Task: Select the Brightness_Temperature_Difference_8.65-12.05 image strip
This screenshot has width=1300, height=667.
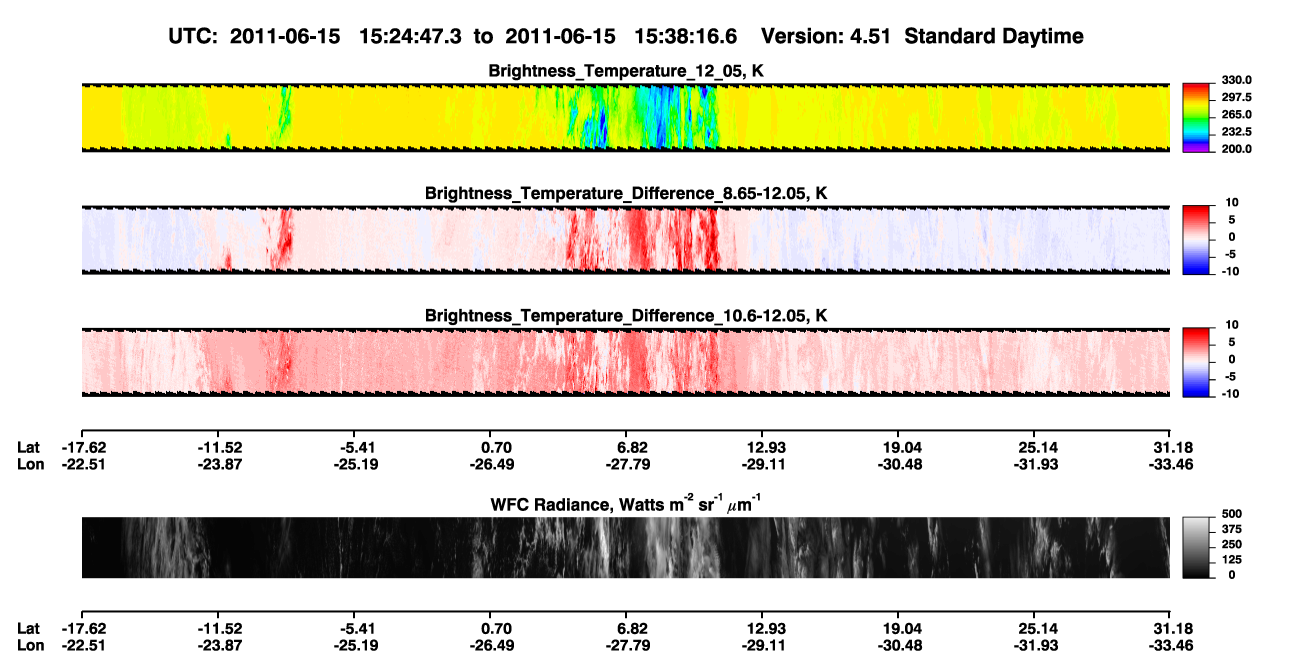Action: [x=625, y=239]
